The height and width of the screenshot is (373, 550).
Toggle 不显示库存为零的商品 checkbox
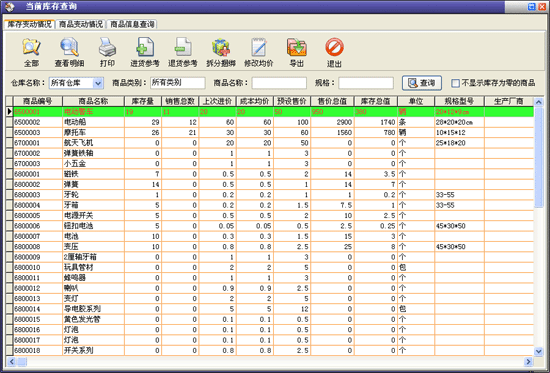pyautogui.click(x=455, y=83)
